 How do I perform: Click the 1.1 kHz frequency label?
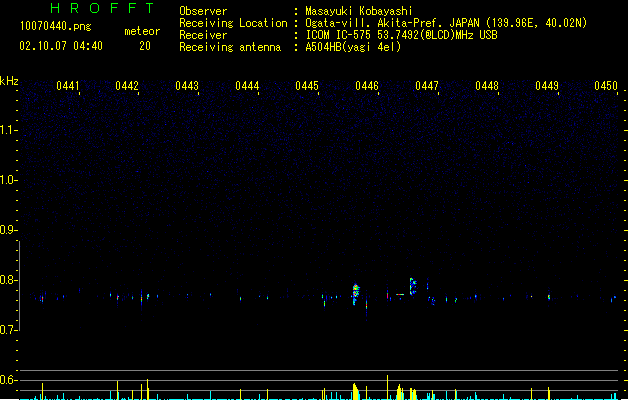[8, 130]
